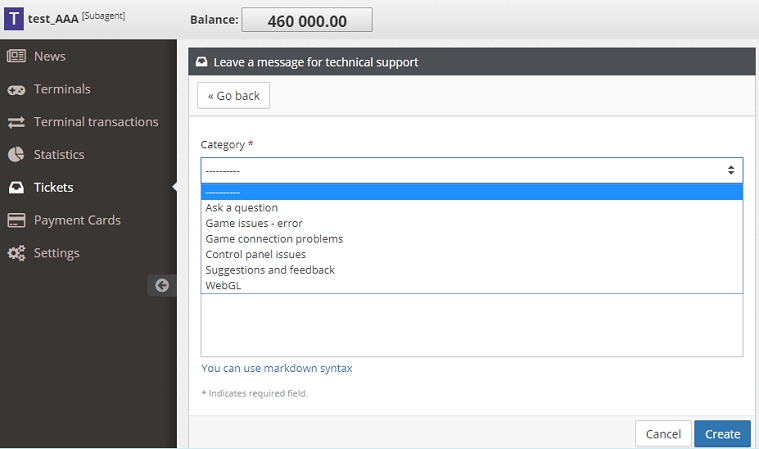Choose "Suggestions and feedback" category

coord(270,270)
